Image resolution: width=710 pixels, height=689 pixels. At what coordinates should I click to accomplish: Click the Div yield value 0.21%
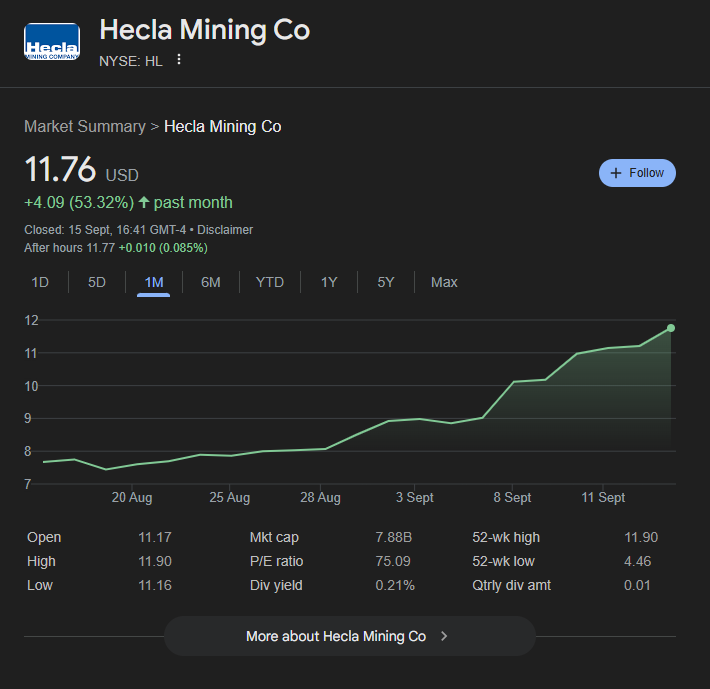point(395,585)
